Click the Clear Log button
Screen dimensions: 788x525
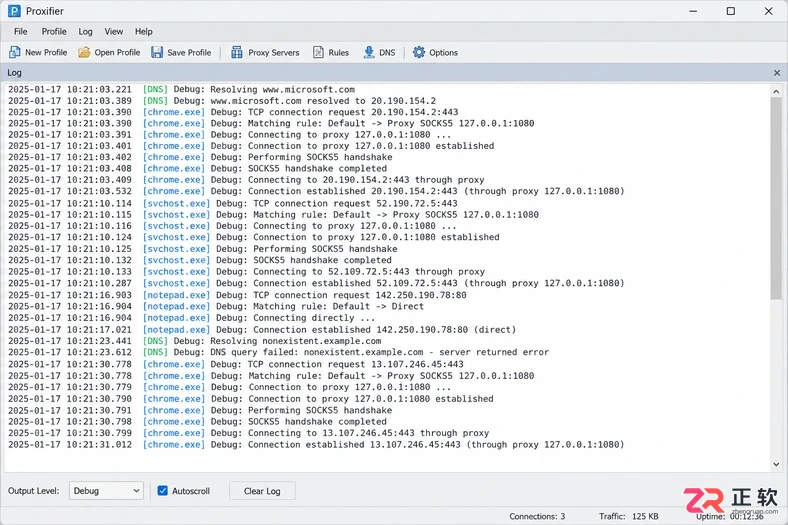point(262,491)
